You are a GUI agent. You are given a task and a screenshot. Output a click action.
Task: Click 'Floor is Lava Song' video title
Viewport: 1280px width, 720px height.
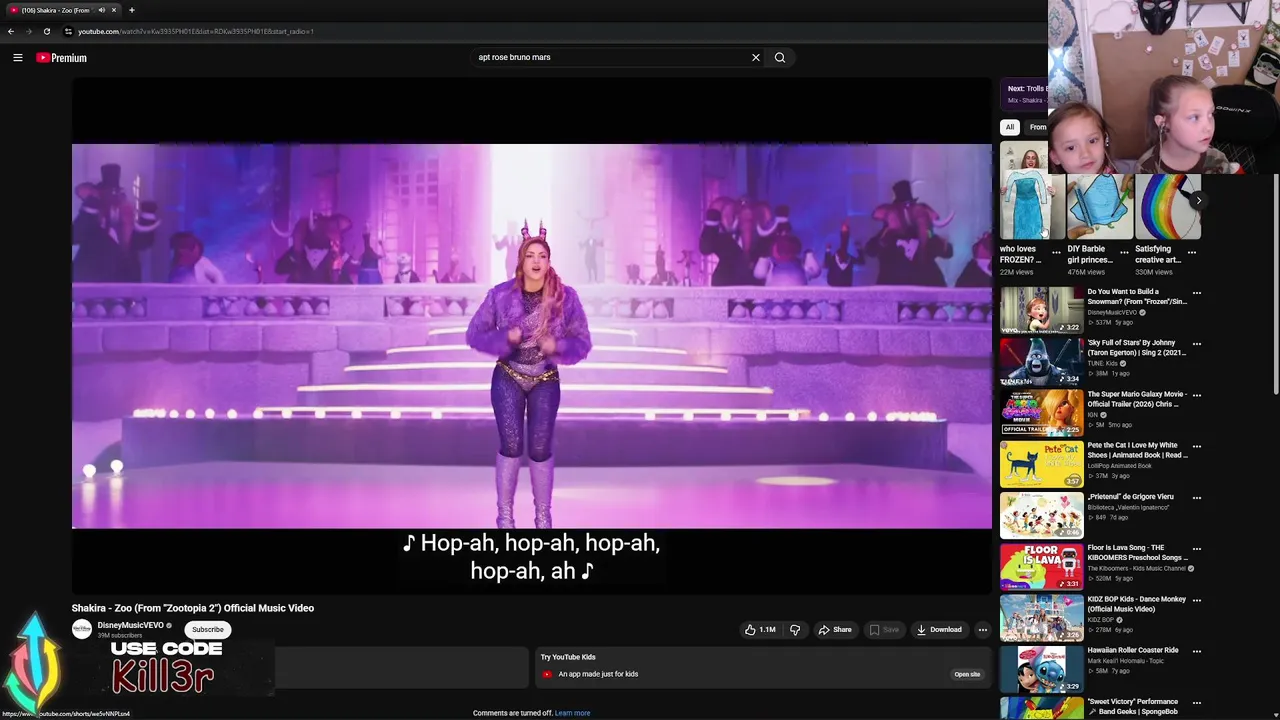(1137, 553)
